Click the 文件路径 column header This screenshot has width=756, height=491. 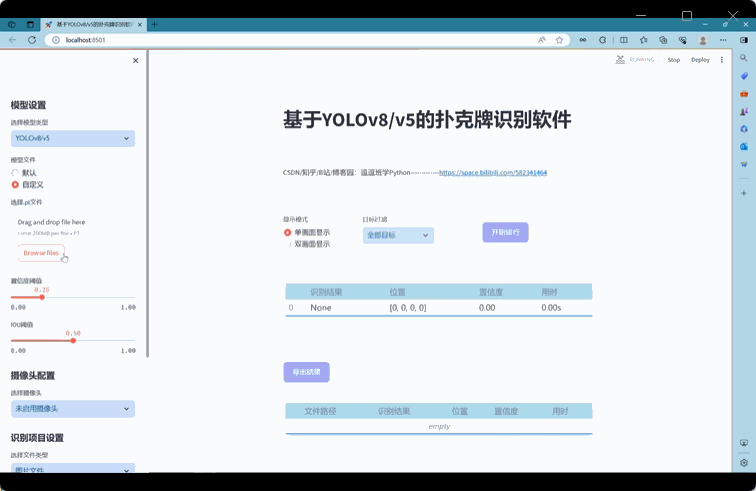click(320, 411)
